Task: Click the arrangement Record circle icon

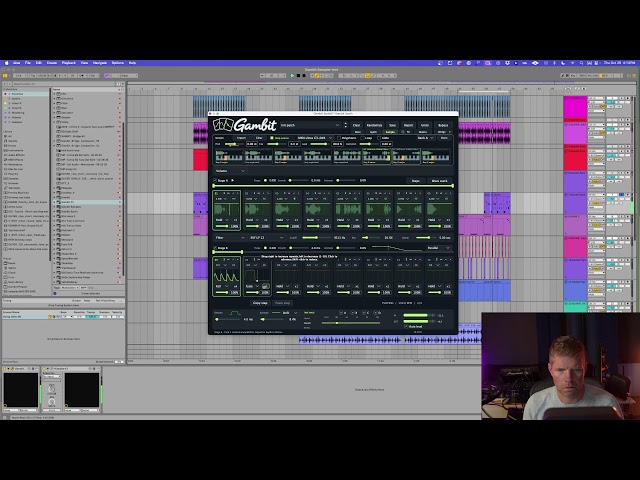Action: (304, 76)
